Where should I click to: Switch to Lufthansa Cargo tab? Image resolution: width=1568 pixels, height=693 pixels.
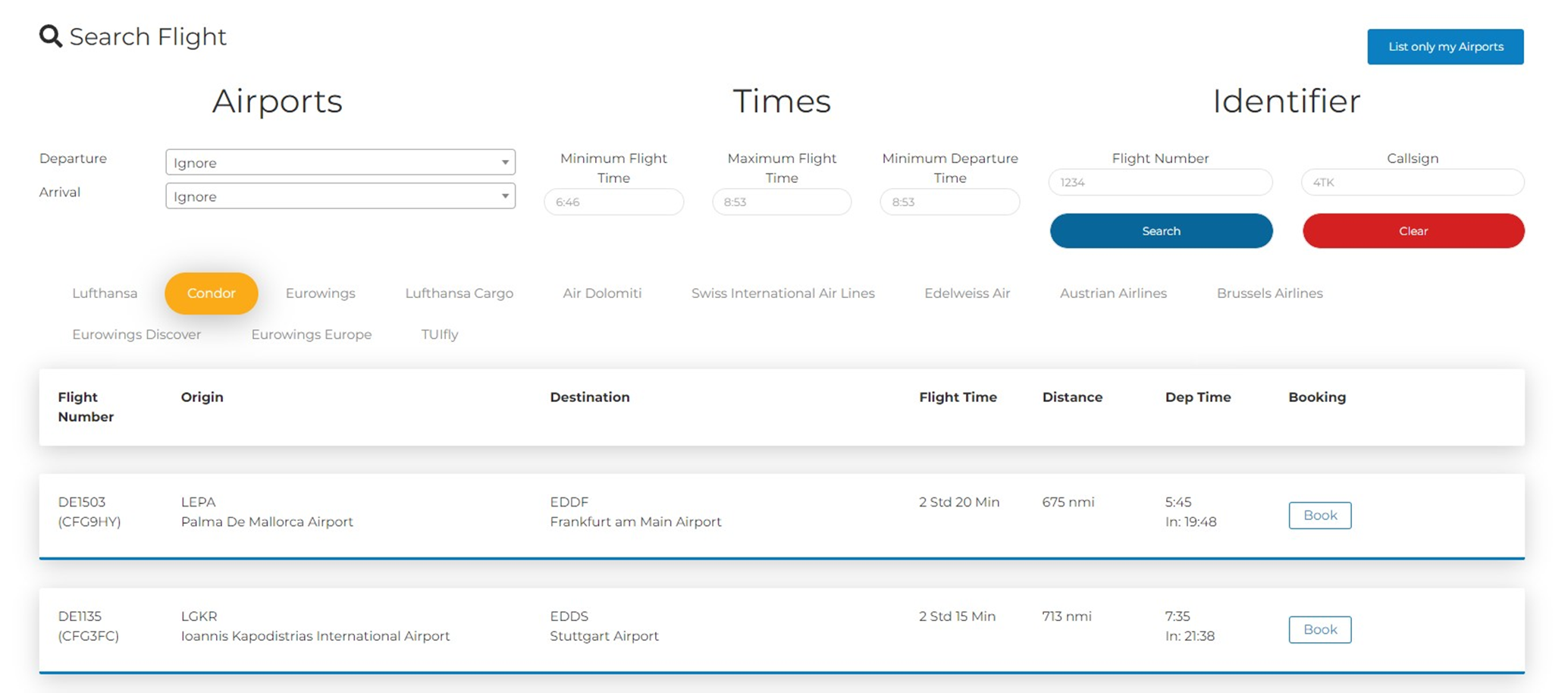coord(459,293)
